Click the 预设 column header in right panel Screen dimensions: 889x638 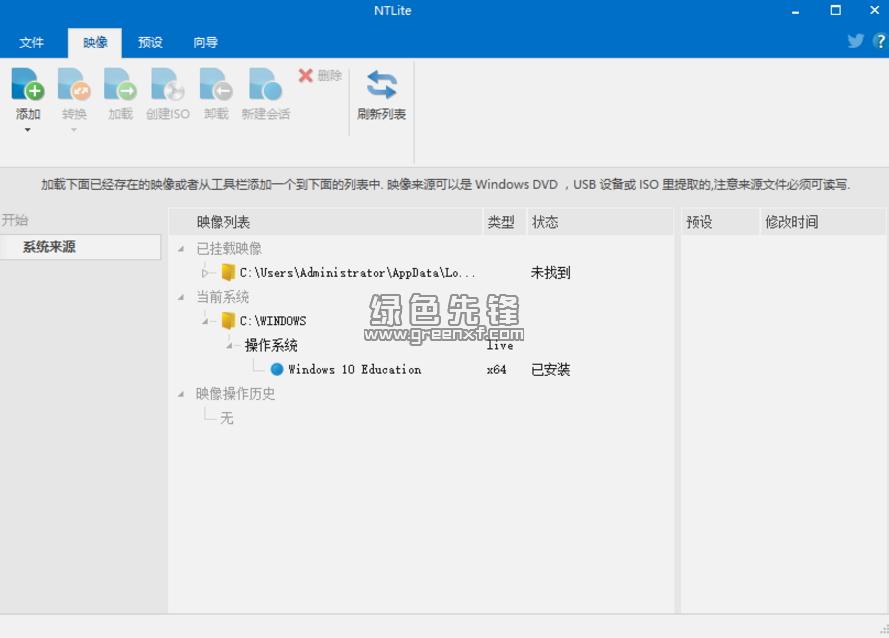(x=719, y=222)
